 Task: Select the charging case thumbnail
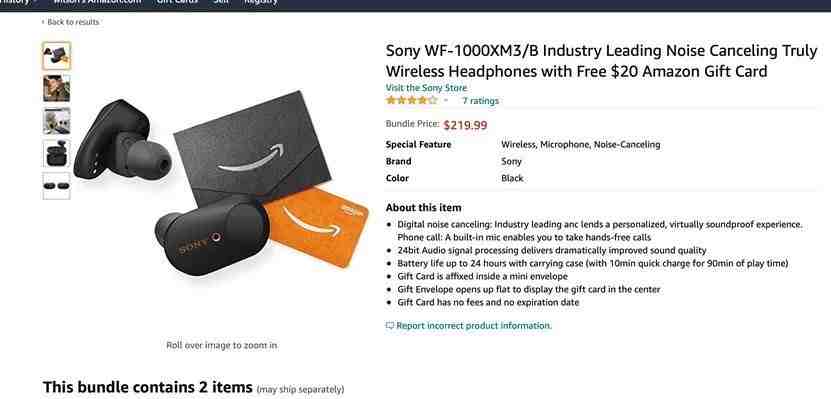(x=56, y=153)
